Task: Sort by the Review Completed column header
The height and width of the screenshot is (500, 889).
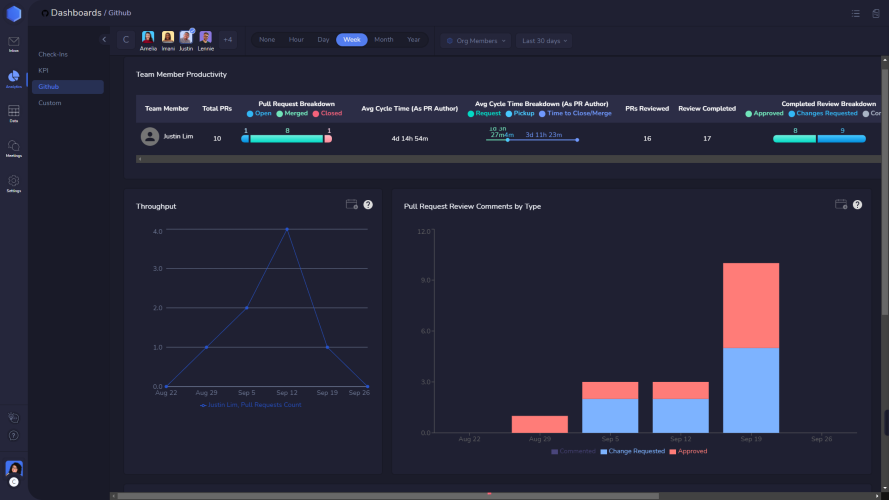Action: click(x=707, y=108)
